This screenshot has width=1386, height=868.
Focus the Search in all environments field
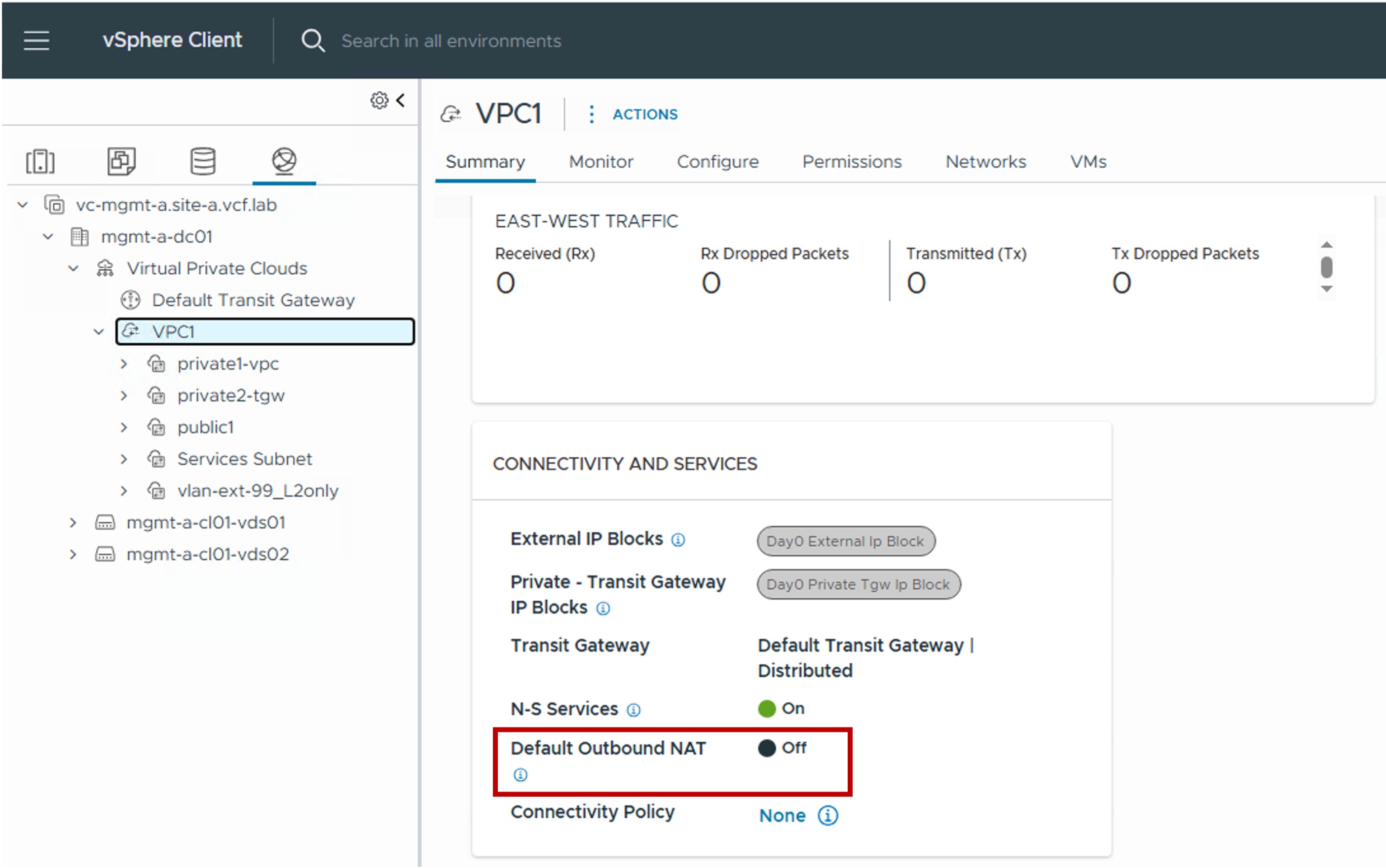(x=450, y=41)
